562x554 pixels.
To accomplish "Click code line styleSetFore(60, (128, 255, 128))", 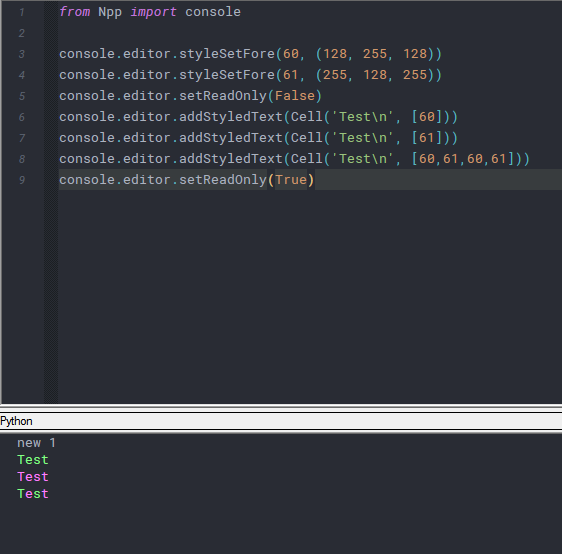I will 251,54.
